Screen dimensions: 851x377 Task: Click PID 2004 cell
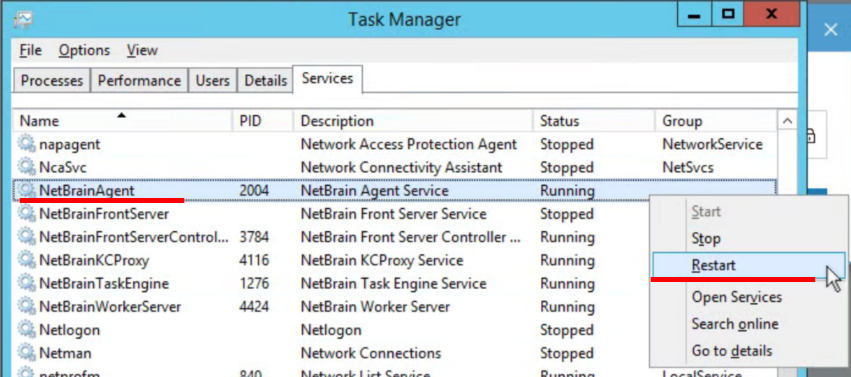coord(254,190)
